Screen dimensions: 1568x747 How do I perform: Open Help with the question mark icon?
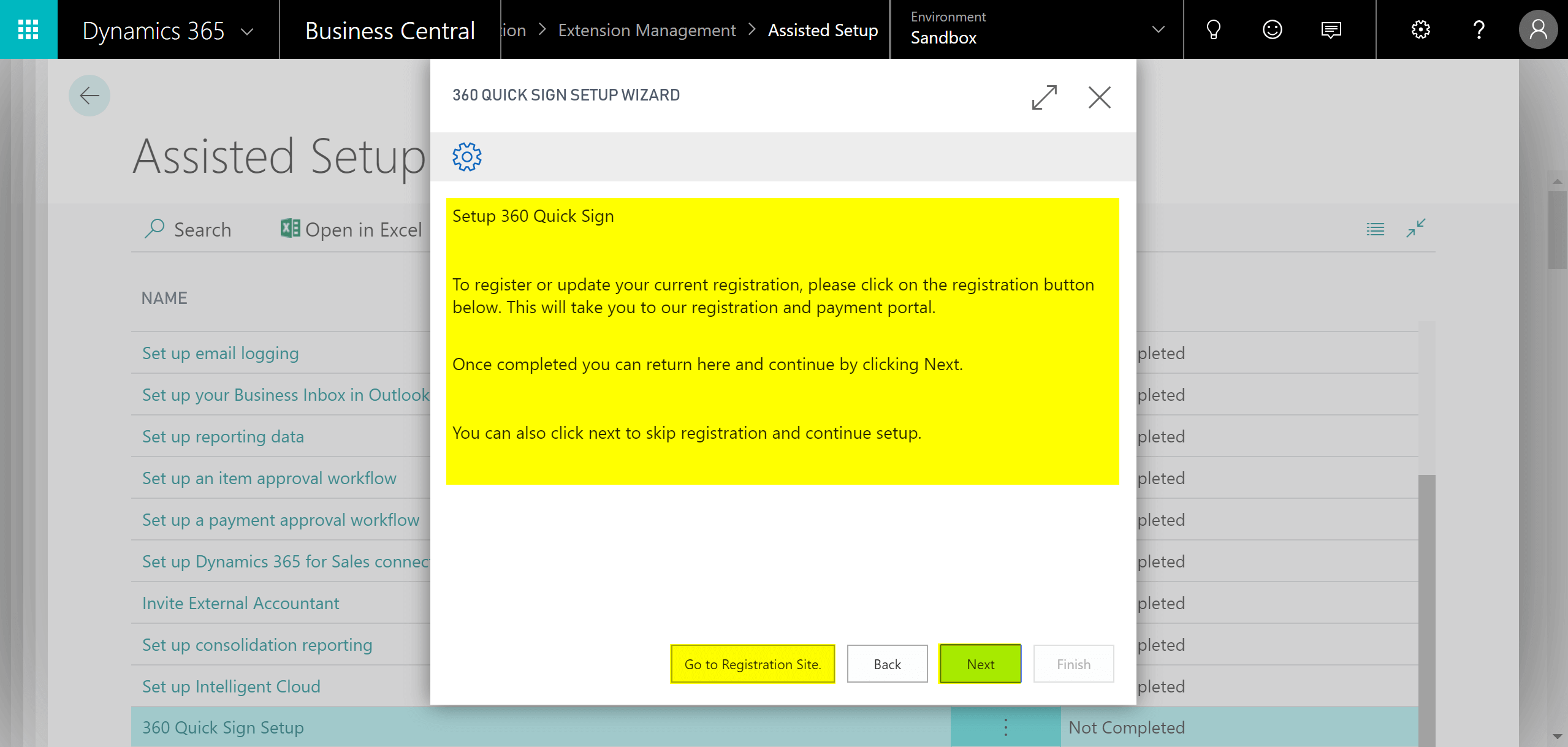click(x=1479, y=29)
